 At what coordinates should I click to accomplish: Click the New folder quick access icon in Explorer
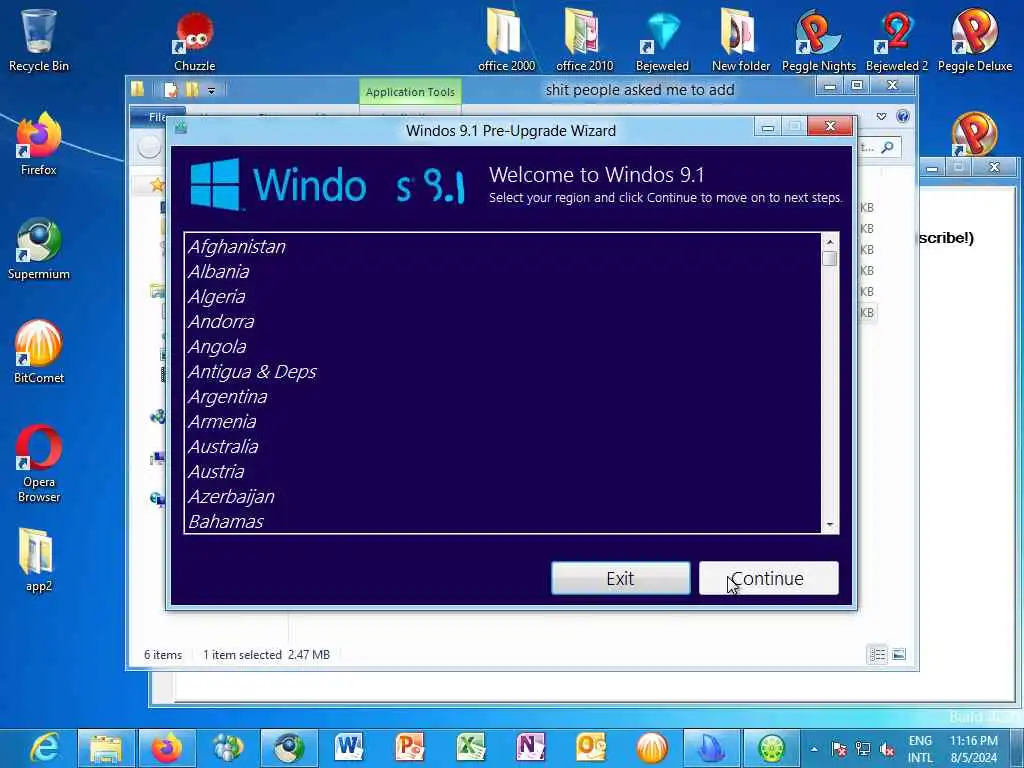pos(191,89)
